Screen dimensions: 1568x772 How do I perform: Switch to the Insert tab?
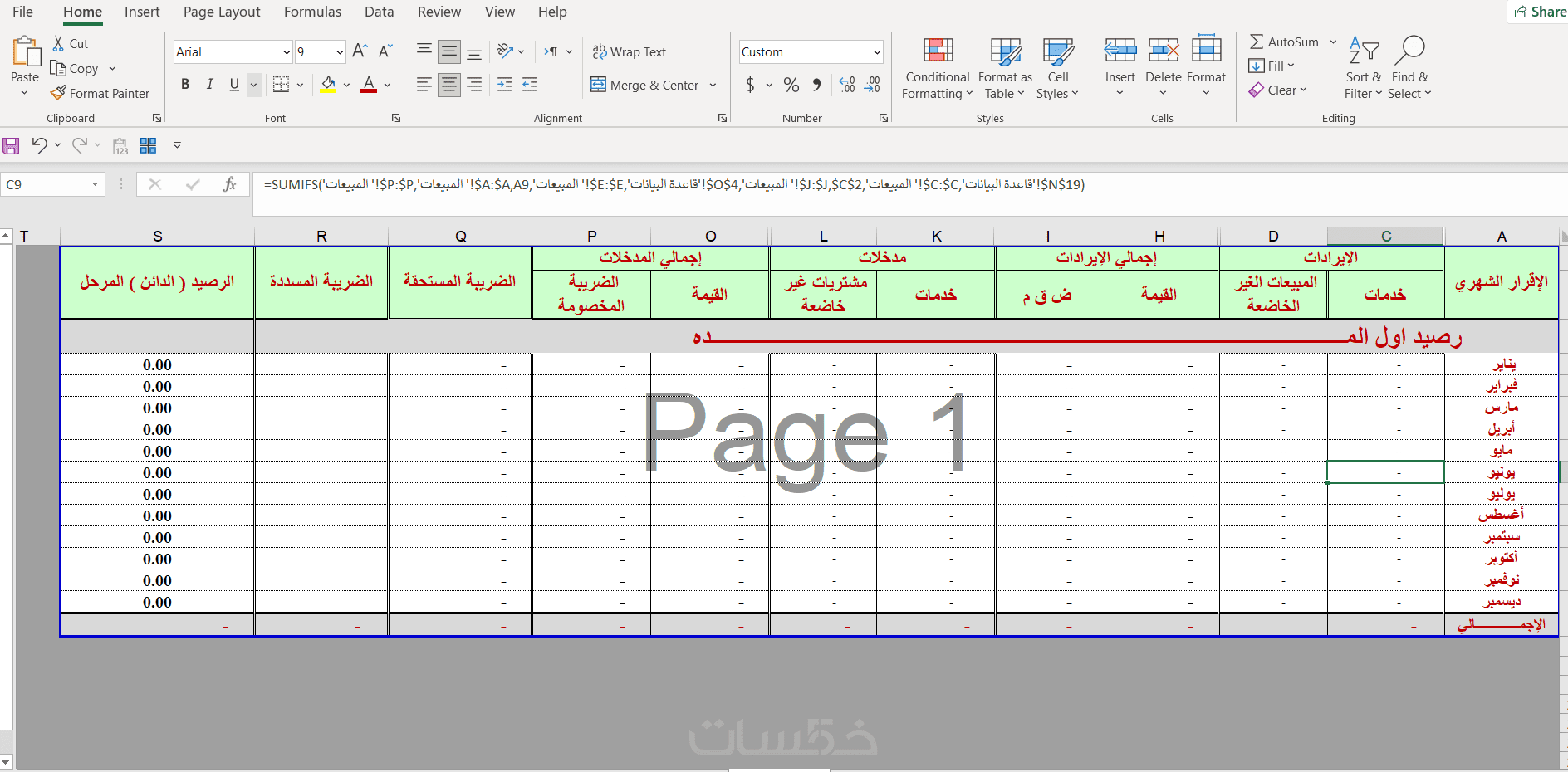tap(142, 12)
